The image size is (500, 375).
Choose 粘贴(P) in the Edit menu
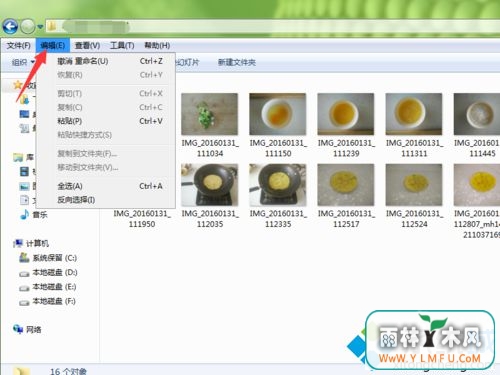tap(106, 121)
